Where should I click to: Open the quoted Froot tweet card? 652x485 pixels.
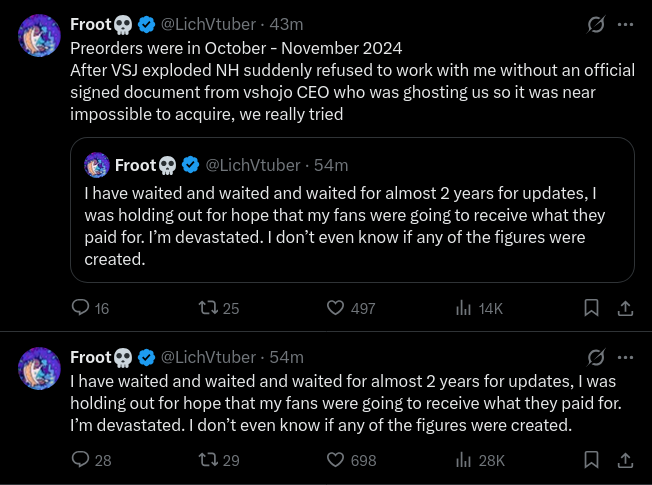[352, 210]
